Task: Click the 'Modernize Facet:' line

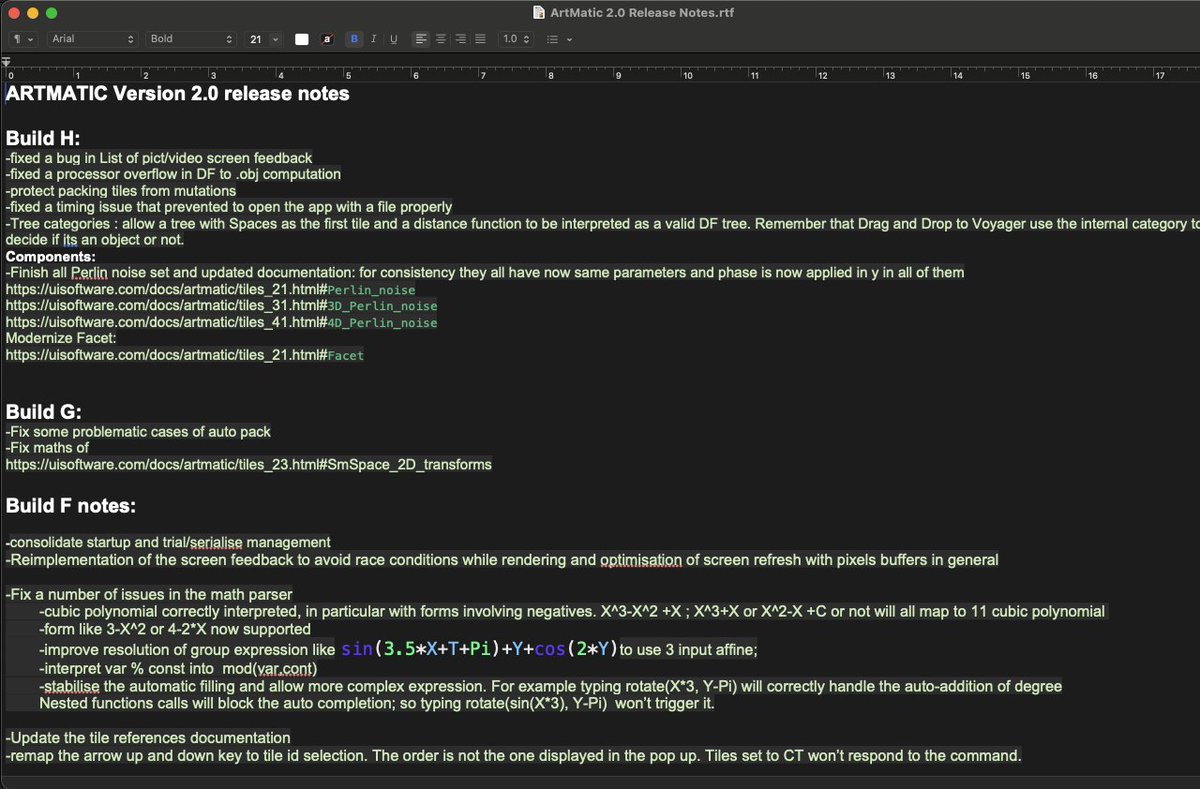Action: point(61,338)
